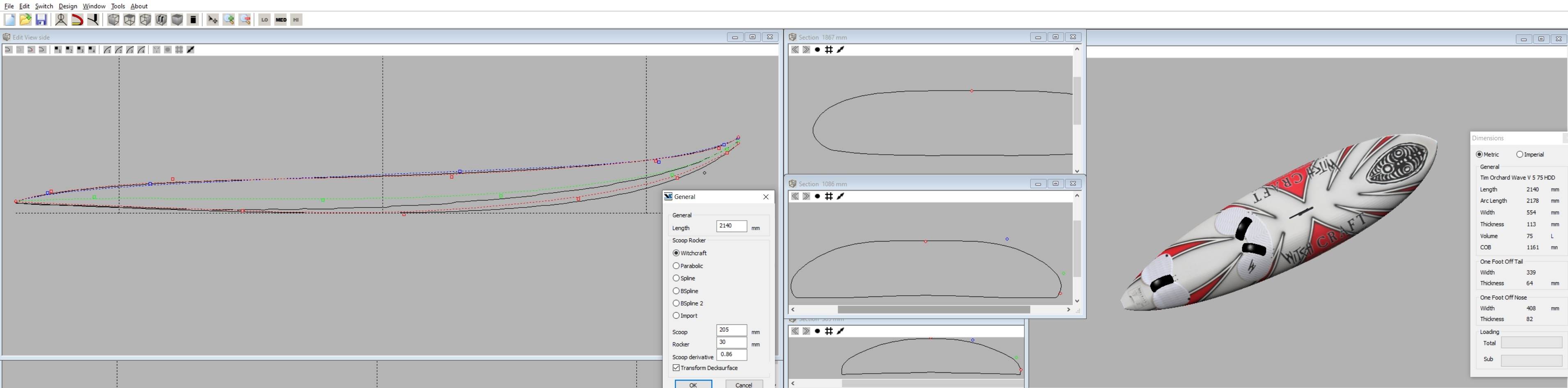Click the compass divider tool icon
The height and width of the screenshot is (388, 1568).
[61, 20]
